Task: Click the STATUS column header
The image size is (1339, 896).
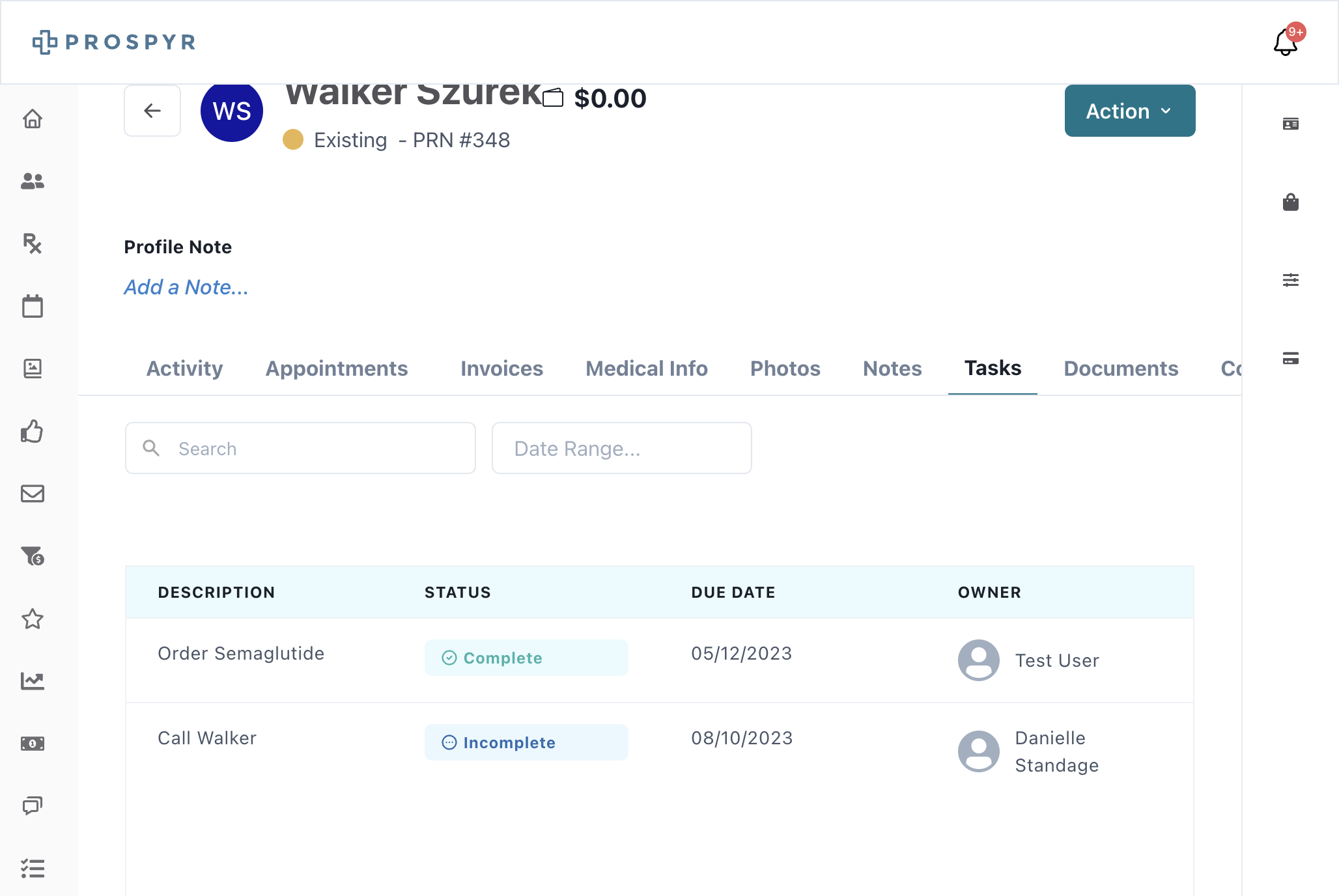Action: click(x=458, y=593)
